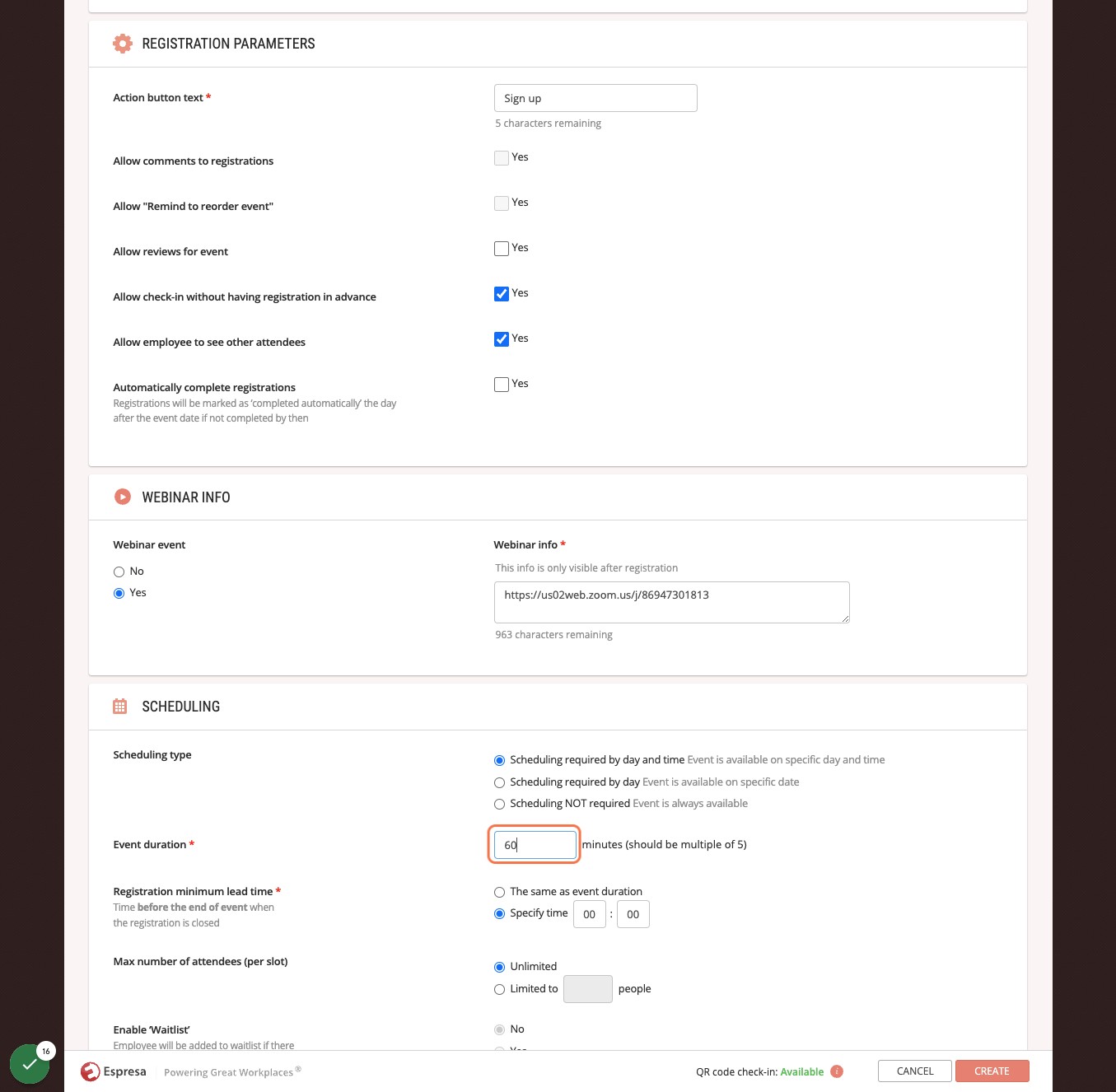
Task: Click the lead time hours field
Action: pyautogui.click(x=590, y=914)
